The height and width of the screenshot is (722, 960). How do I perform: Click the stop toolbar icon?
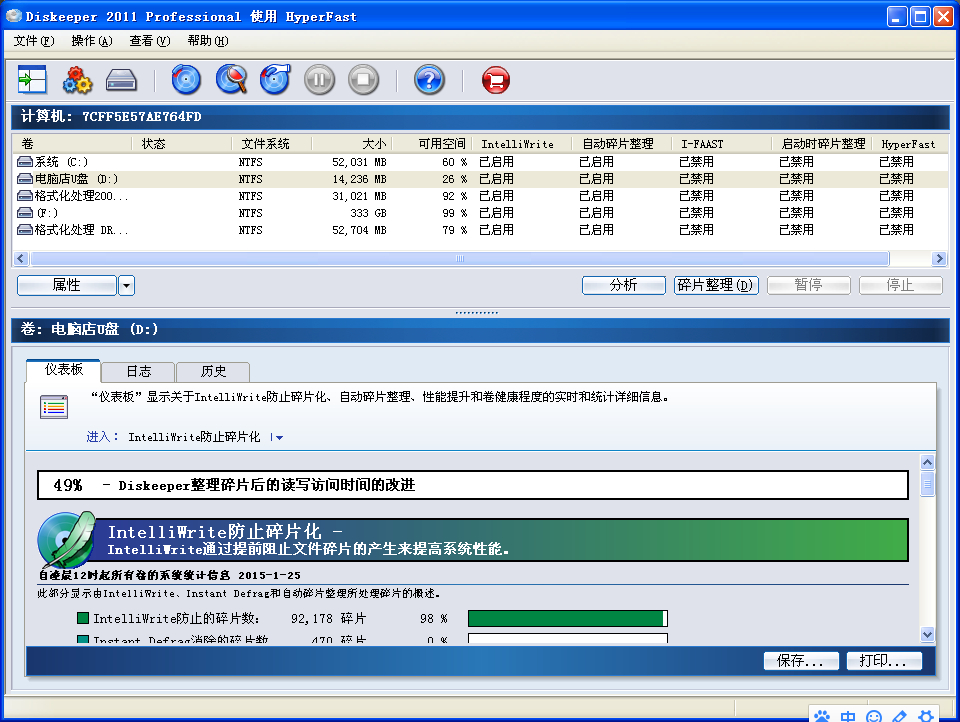coord(364,80)
